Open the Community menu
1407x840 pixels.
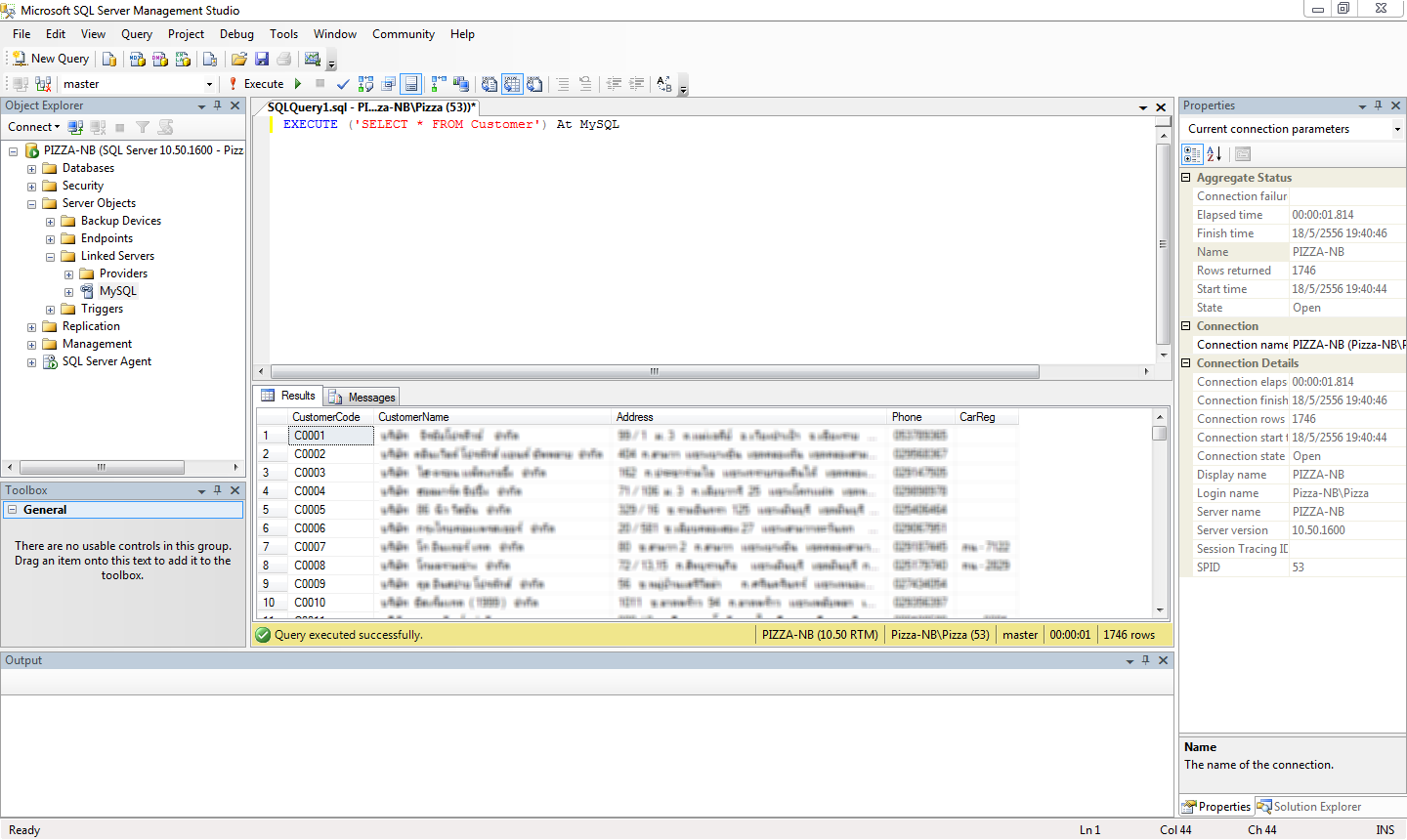tap(404, 34)
